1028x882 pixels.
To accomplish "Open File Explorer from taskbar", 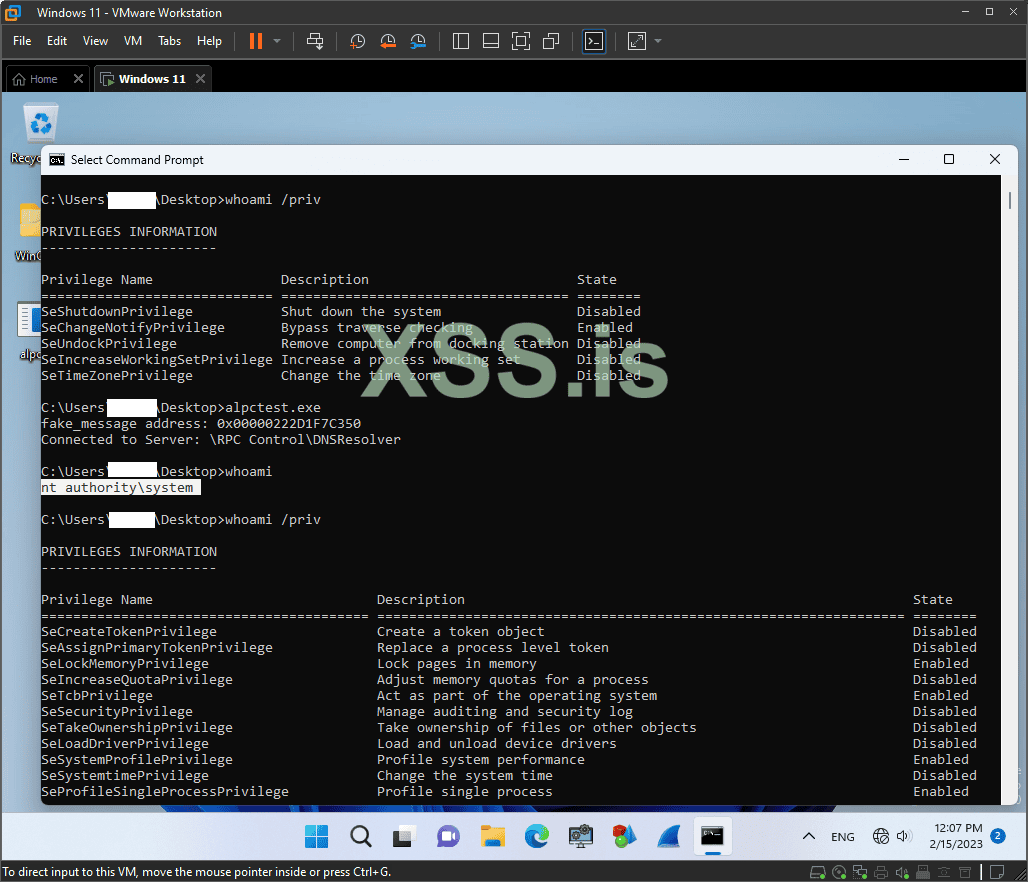I will (492, 836).
